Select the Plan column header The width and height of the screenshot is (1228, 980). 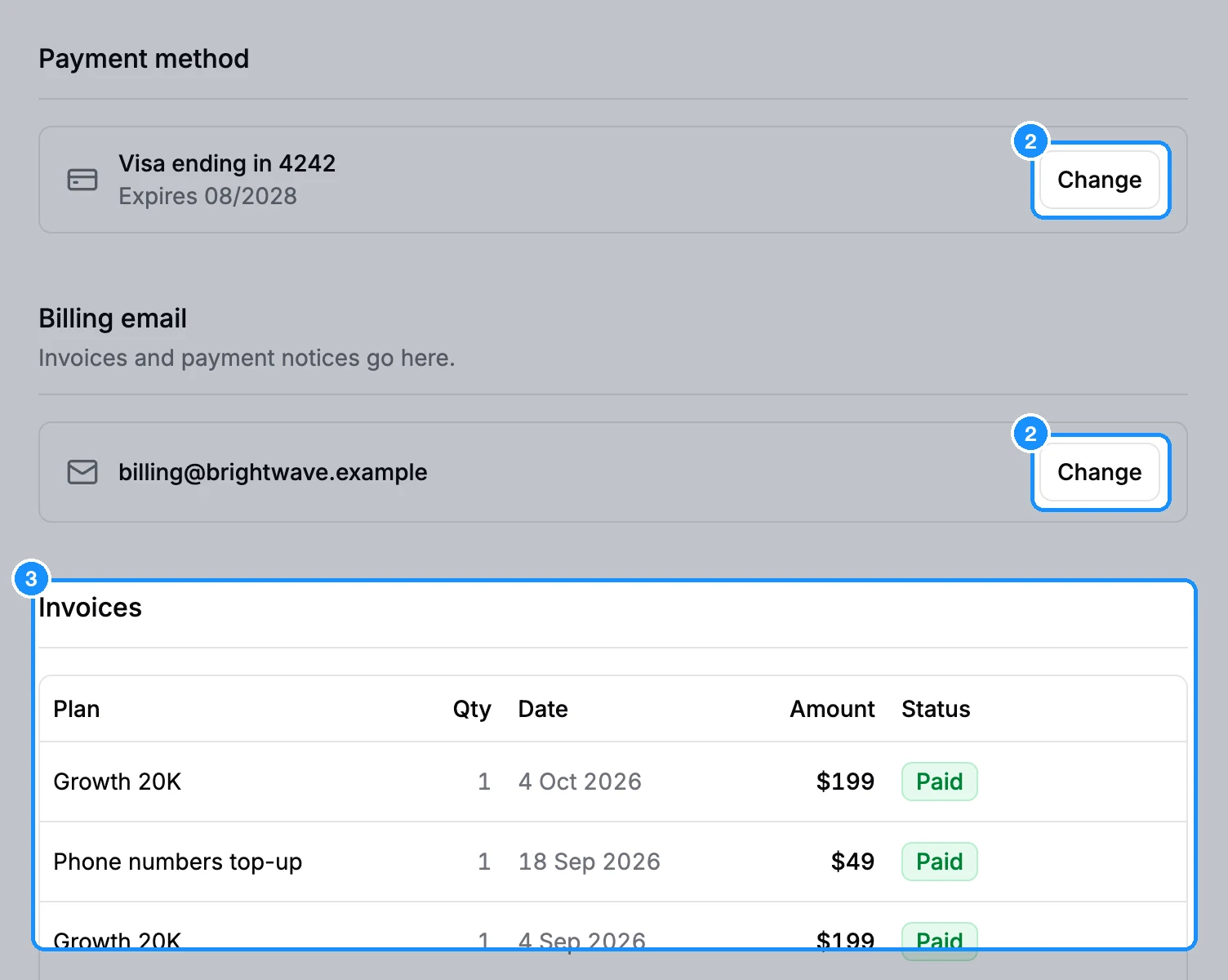(77, 709)
